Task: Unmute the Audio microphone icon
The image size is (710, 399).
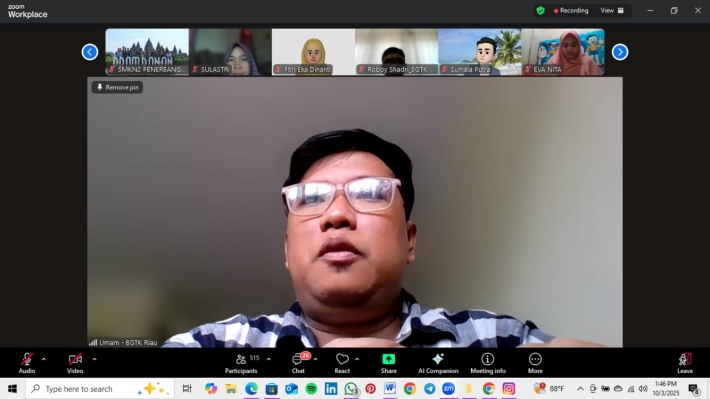Action: pyautogui.click(x=27, y=360)
